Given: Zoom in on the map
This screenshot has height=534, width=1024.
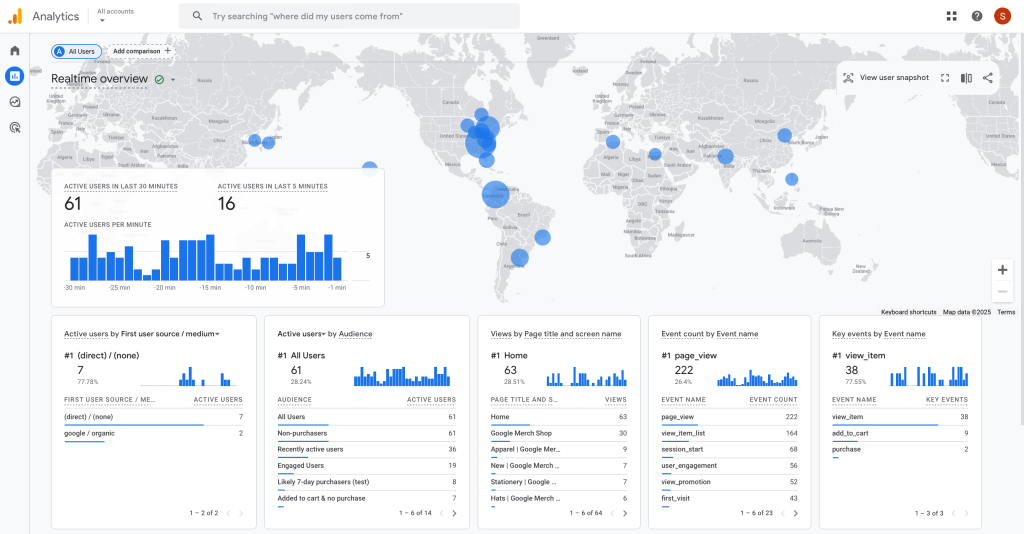Looking at the screenshot, I should 1002,270.
